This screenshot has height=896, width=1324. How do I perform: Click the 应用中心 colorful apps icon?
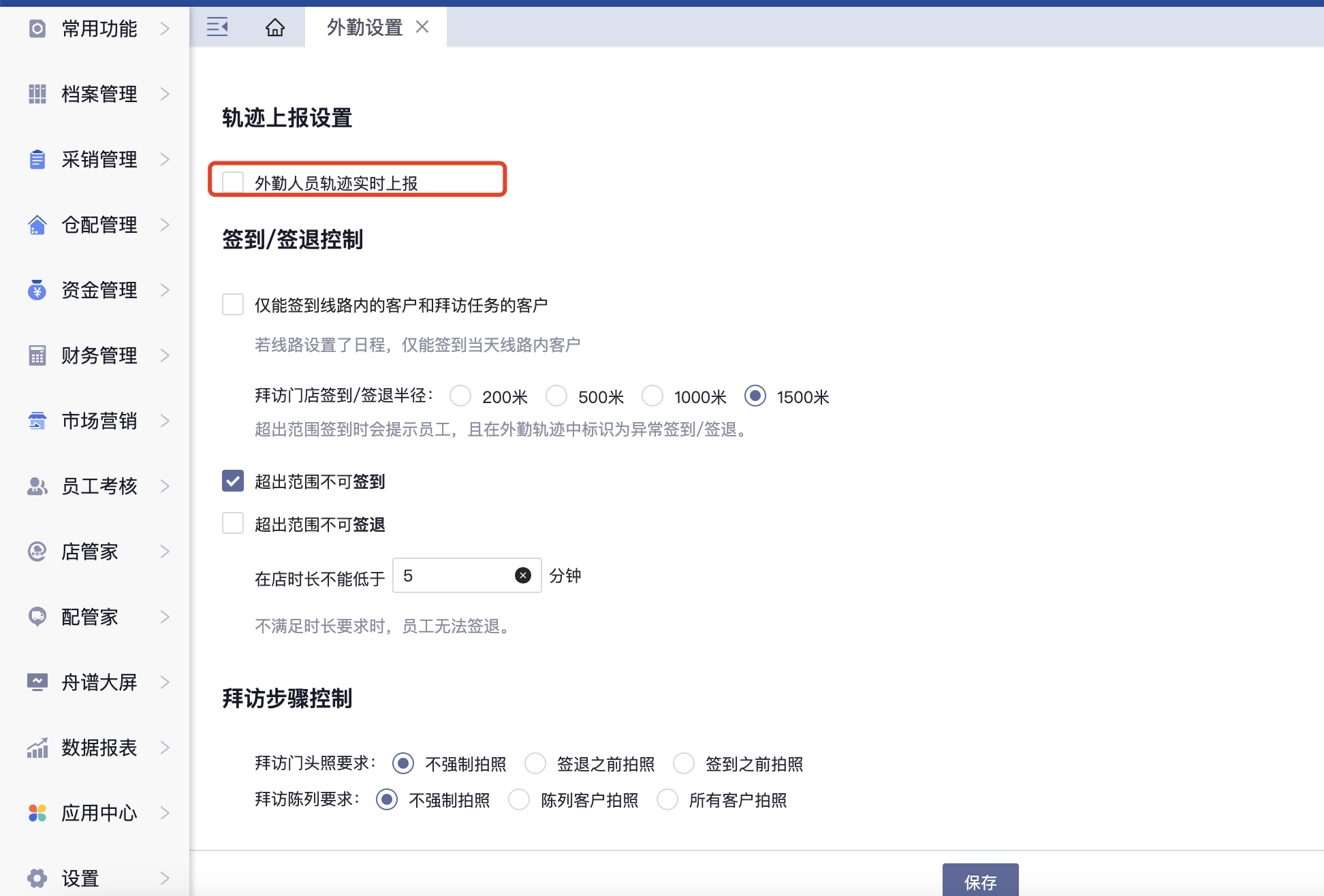click(37, 813)
